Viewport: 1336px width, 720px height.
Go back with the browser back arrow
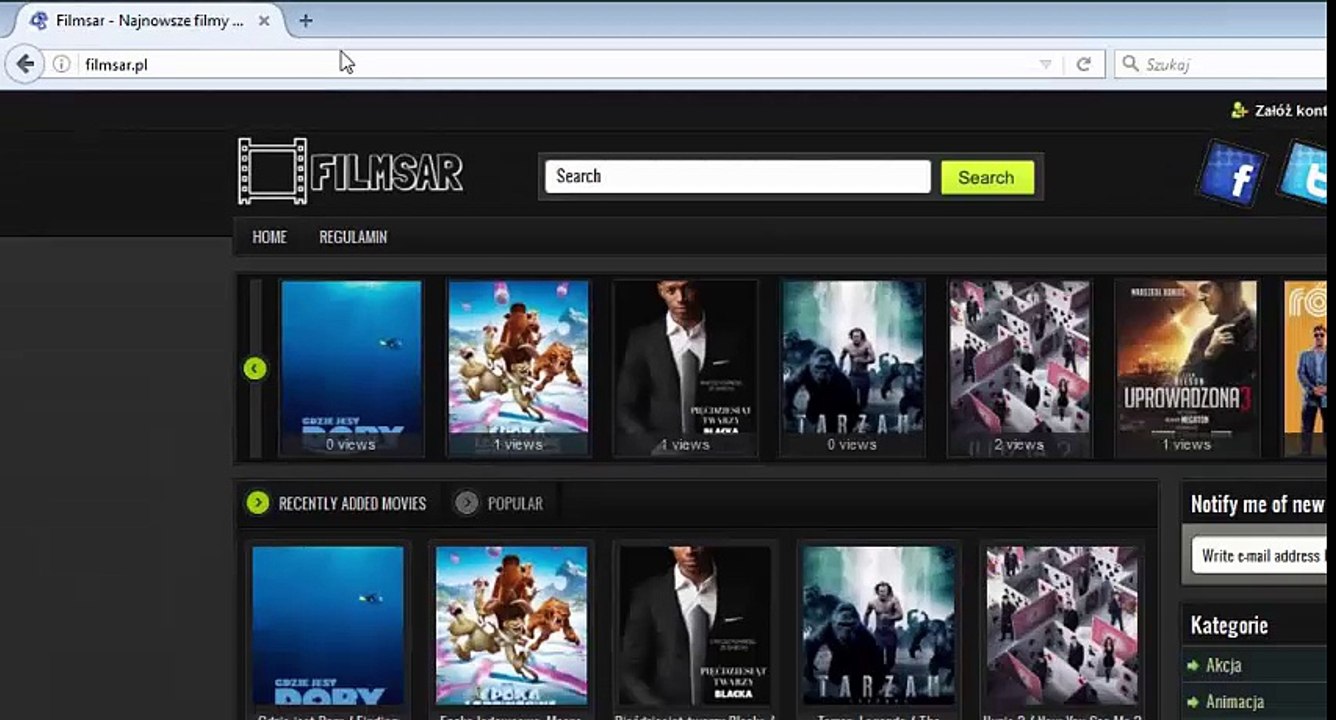pyautogui.click(x=24, y=64)
